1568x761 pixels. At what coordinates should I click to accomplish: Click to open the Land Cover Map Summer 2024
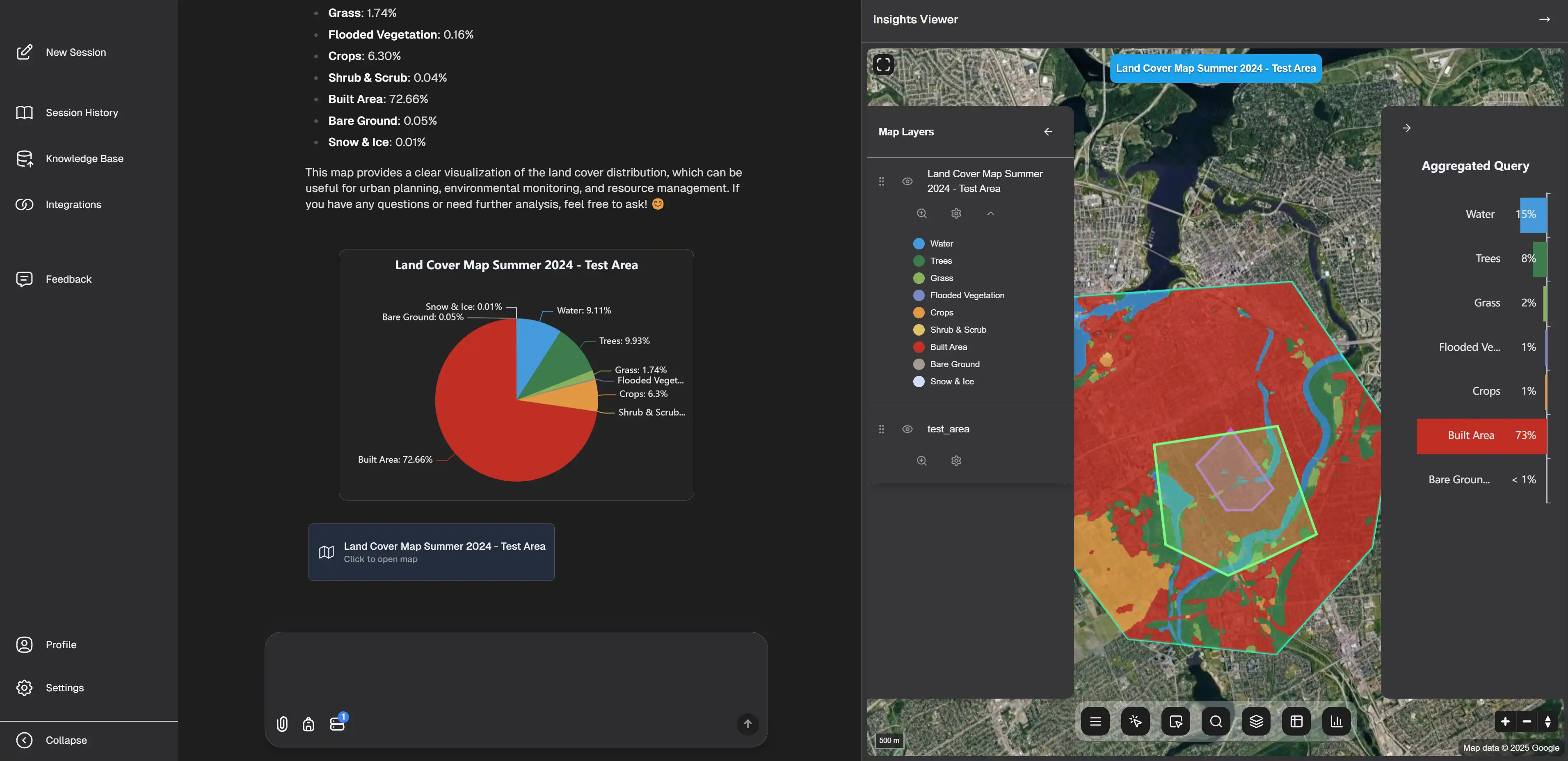pyautogui.click(x=432, y=552)
